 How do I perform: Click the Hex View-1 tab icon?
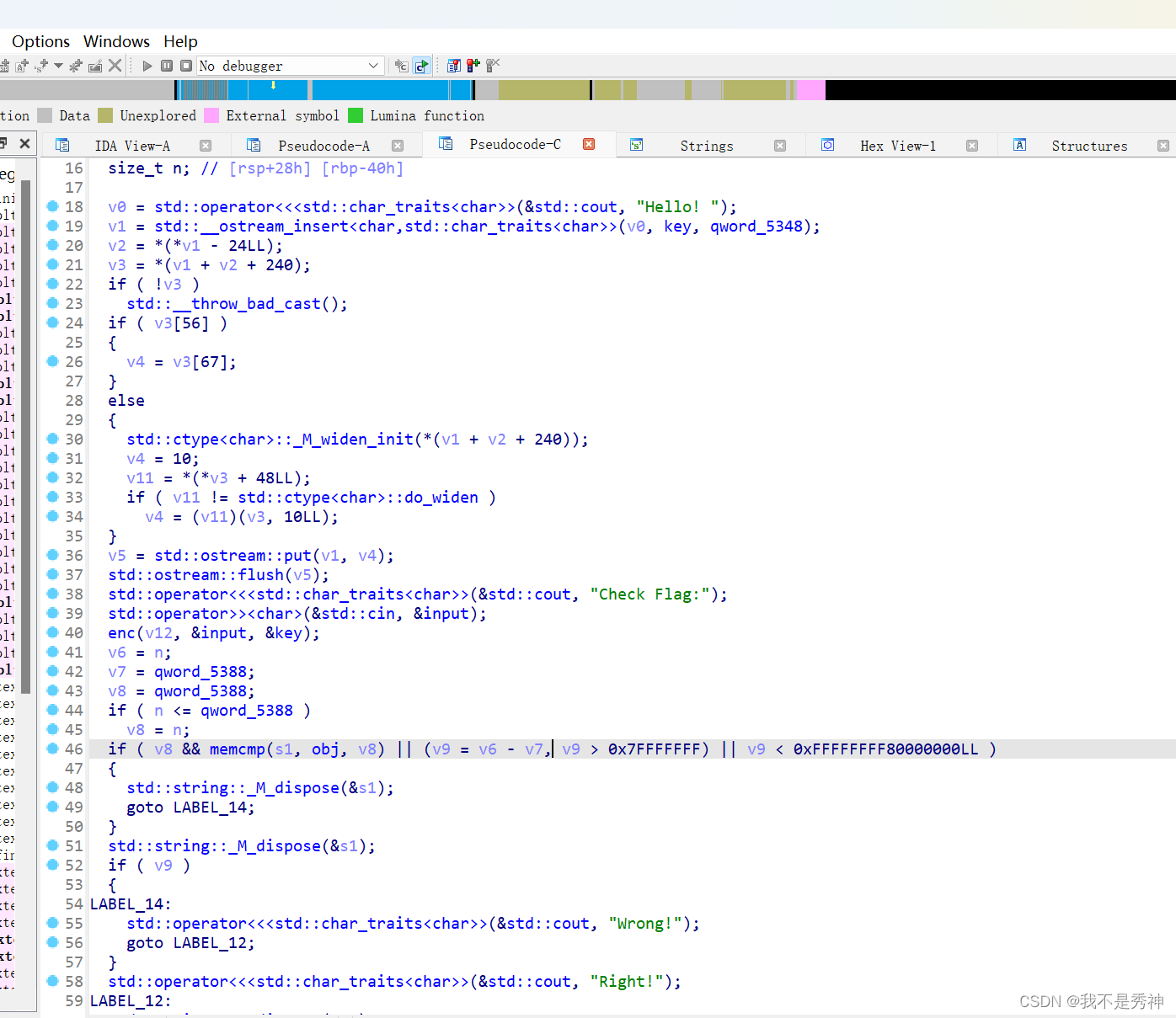[x=828, y=145]
